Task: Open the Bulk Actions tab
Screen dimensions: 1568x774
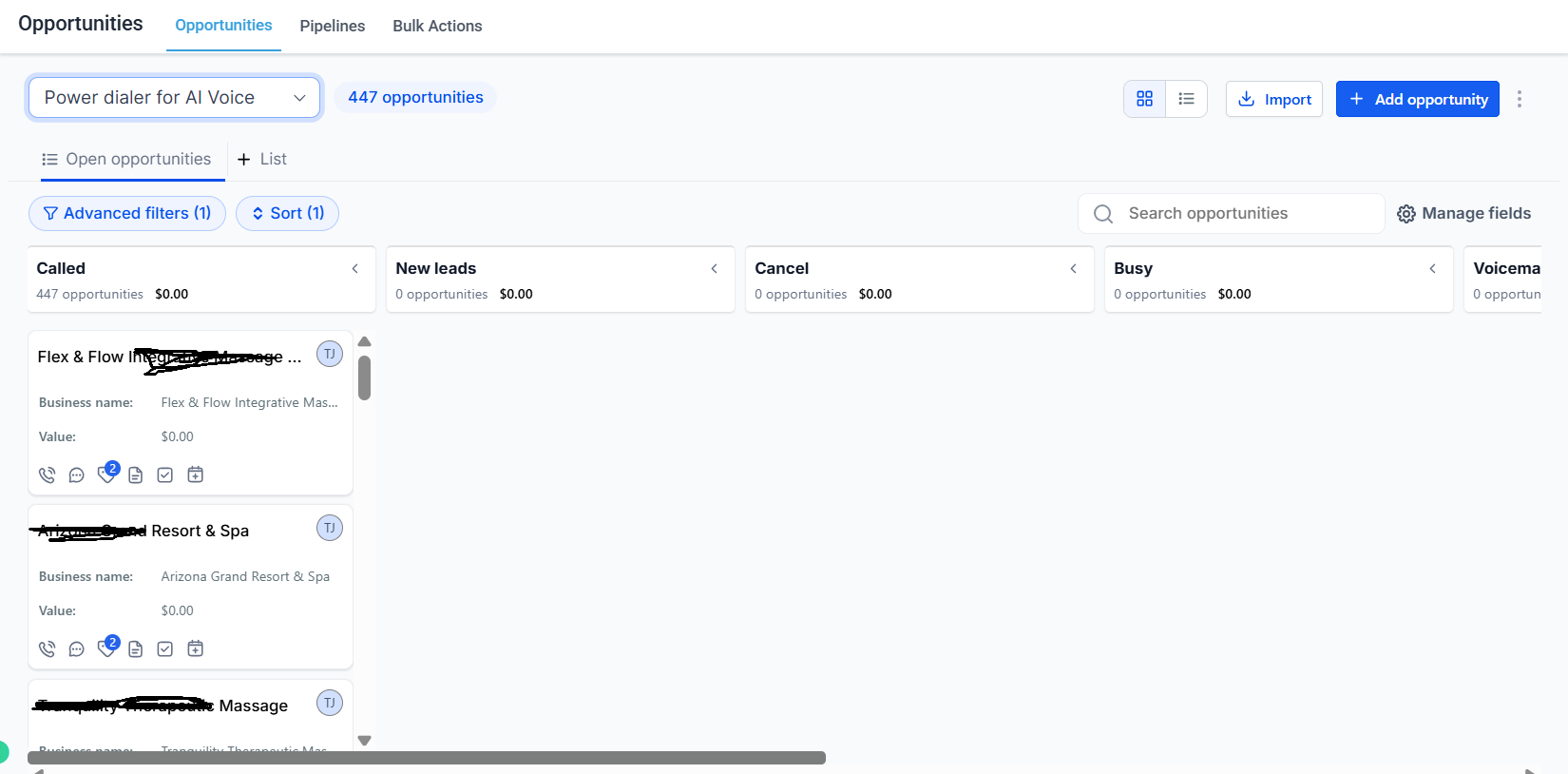Action: click(x=437, y=26)
